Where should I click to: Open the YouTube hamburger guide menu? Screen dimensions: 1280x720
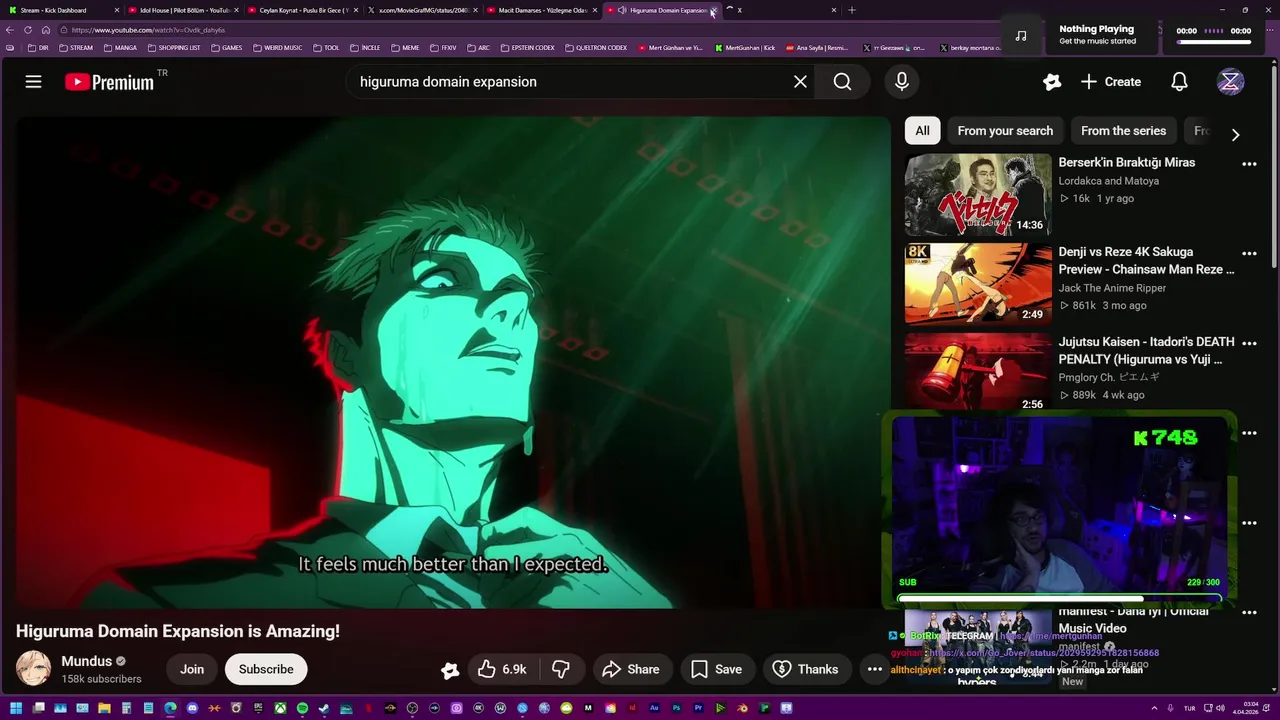pyautogui.click(x=33, y=82)
